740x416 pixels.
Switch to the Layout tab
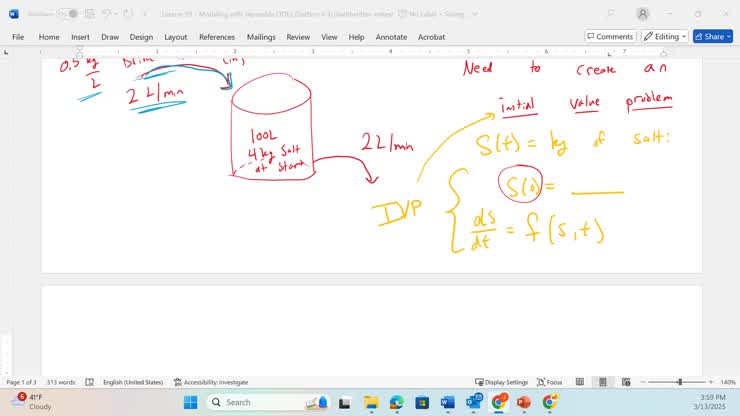pyautogui.click(x=176, y=37)
